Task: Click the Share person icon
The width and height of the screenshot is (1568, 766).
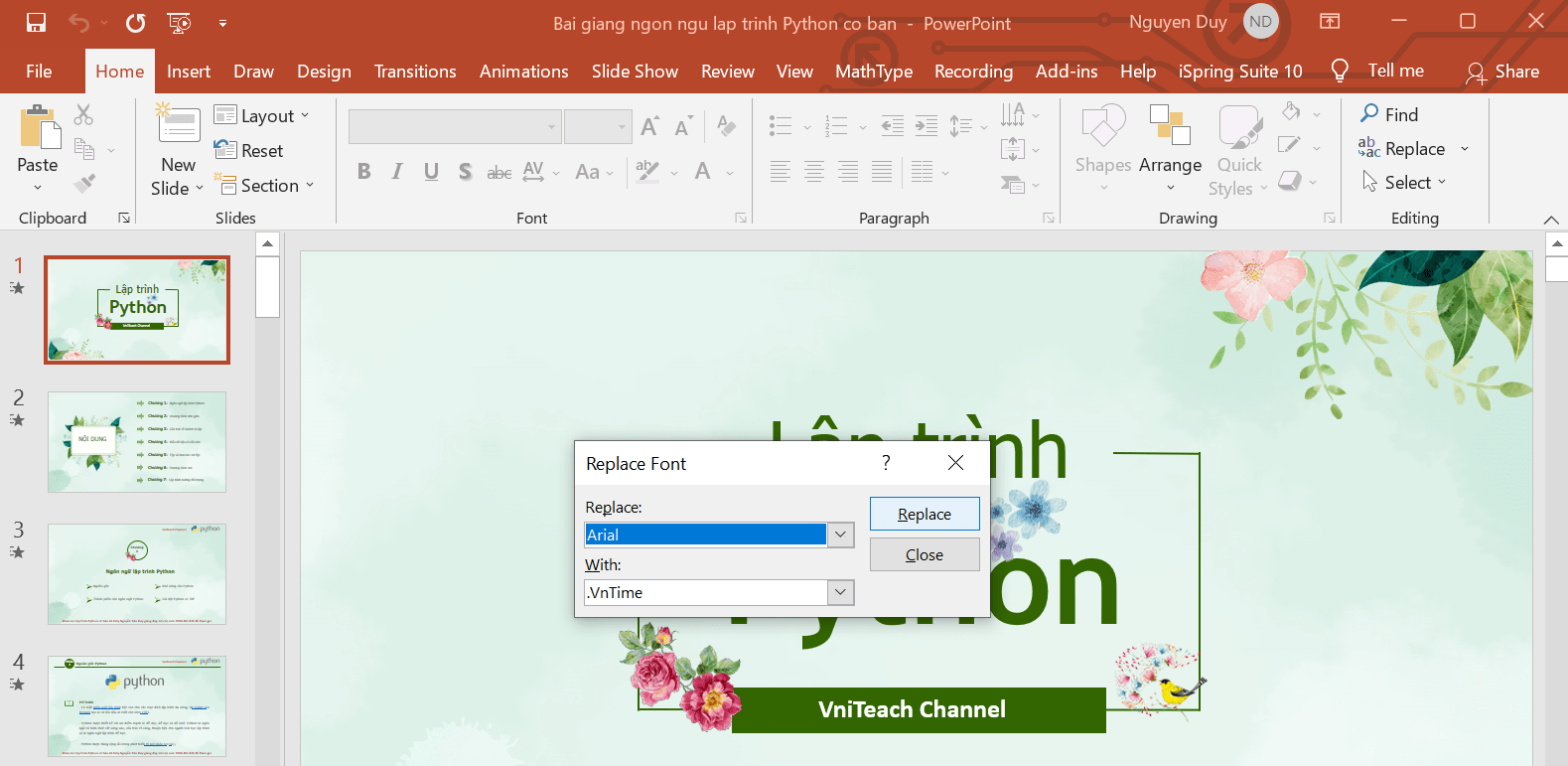Action: (1476, 72)
